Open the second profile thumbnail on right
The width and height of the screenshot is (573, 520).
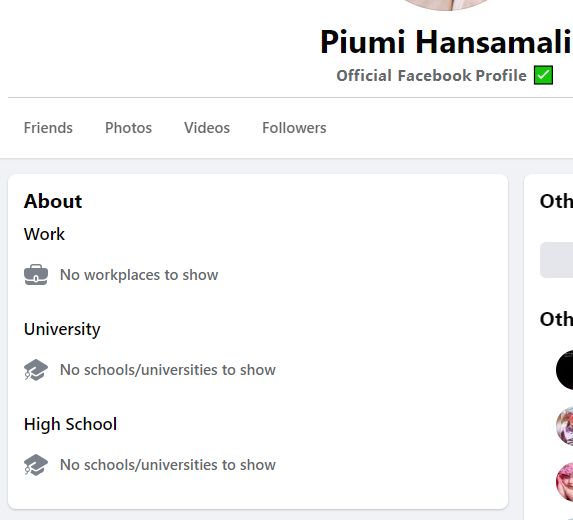pos(565,426)
